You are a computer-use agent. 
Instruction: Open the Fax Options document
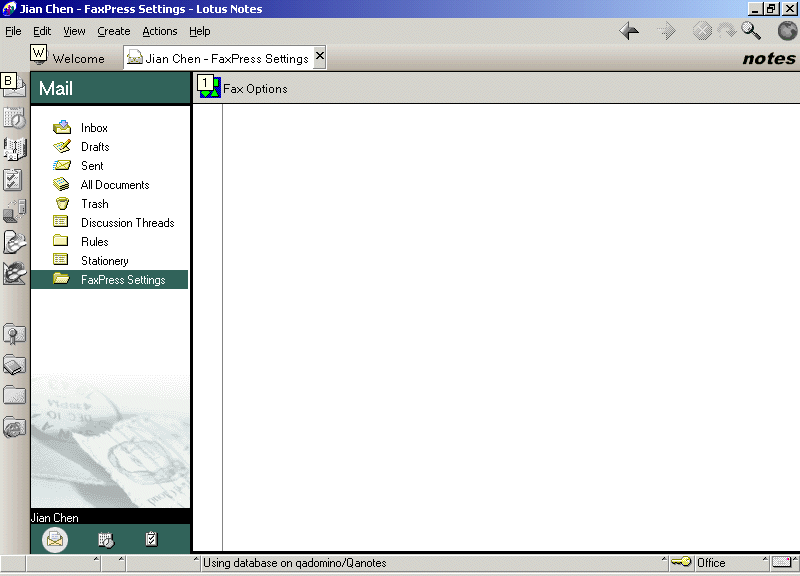(x=255, y=89)
